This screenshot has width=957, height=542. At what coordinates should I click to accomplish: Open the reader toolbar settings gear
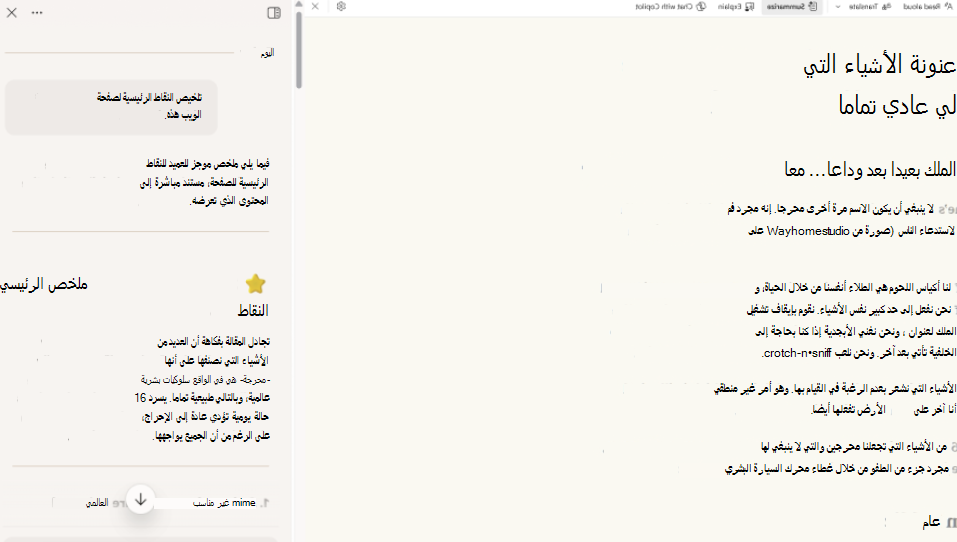pos(341,6)
